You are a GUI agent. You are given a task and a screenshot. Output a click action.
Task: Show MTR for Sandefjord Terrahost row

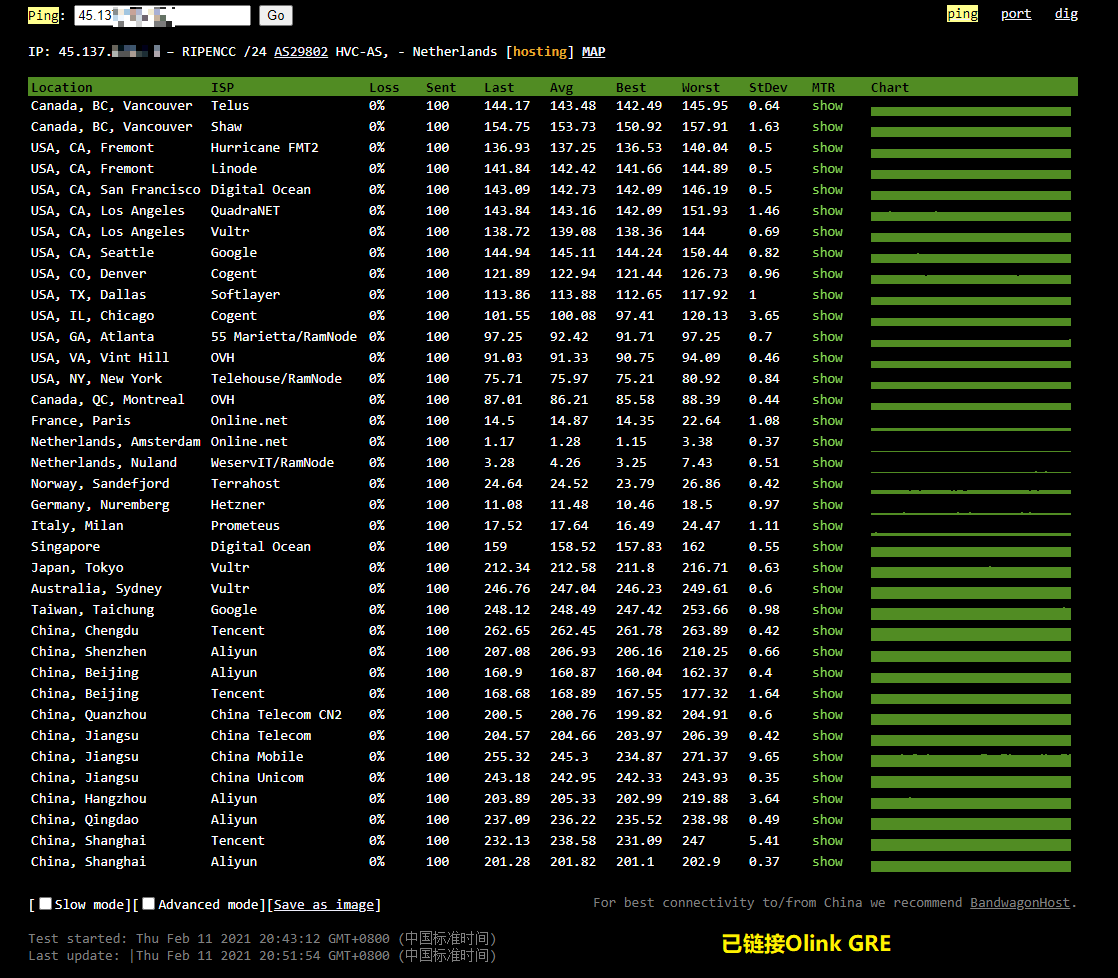coord(827,484)
